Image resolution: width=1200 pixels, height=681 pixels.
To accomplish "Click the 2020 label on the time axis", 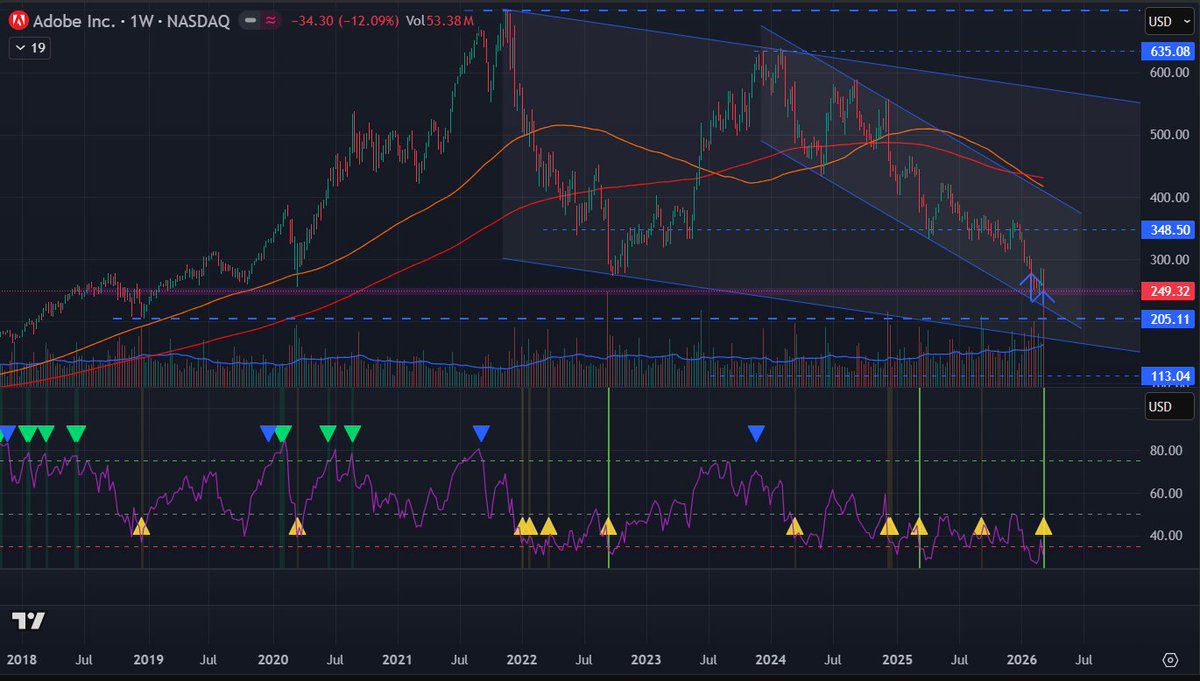I will tap(273, 660).
